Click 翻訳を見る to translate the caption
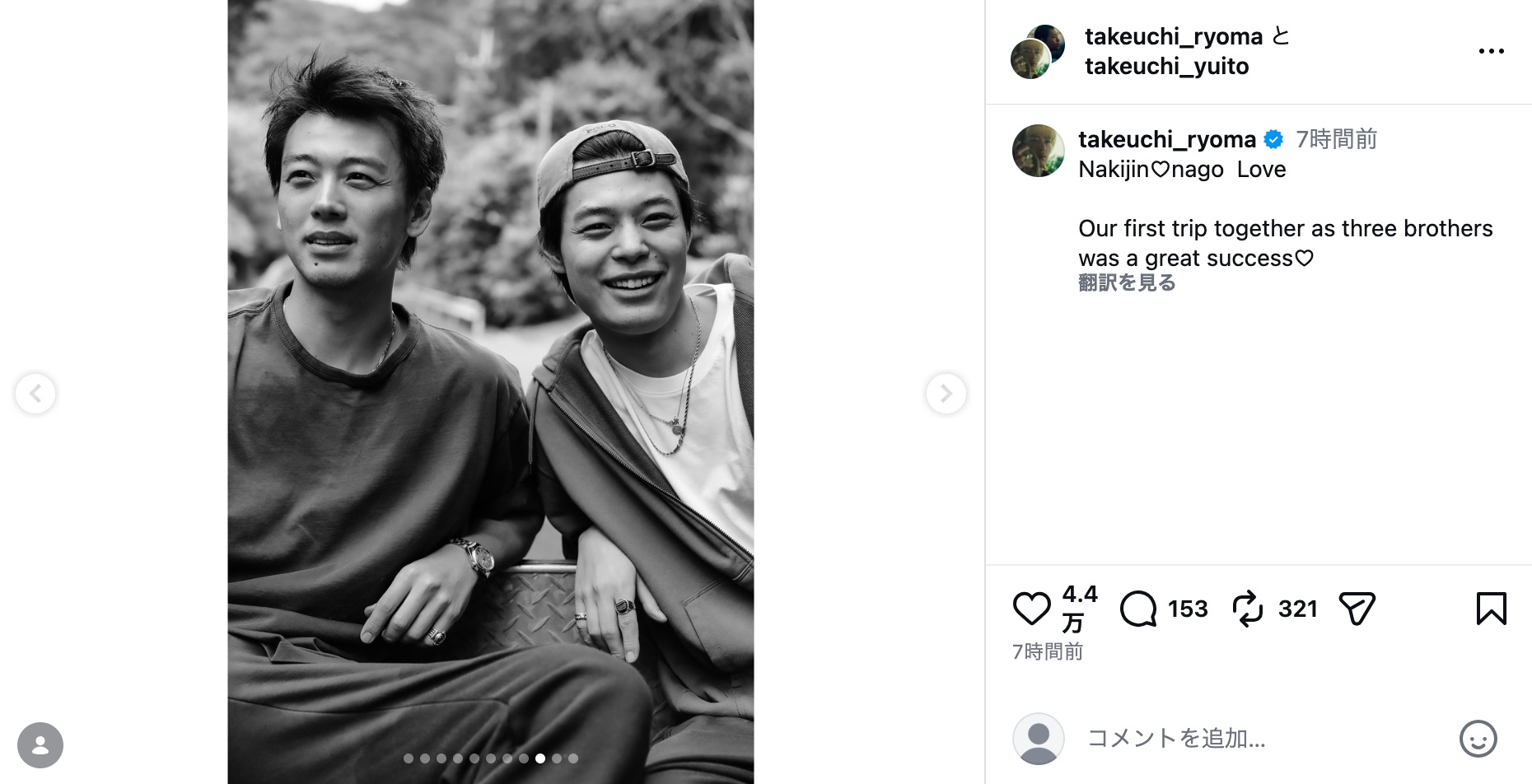This screenshot has height=784, width=1532. click(x=1127, y=282)
